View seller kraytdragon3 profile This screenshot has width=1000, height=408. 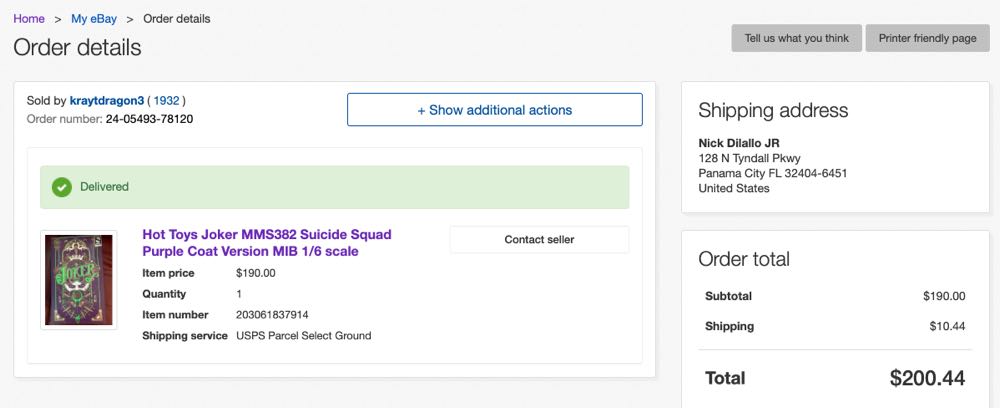tap(107, 101)
